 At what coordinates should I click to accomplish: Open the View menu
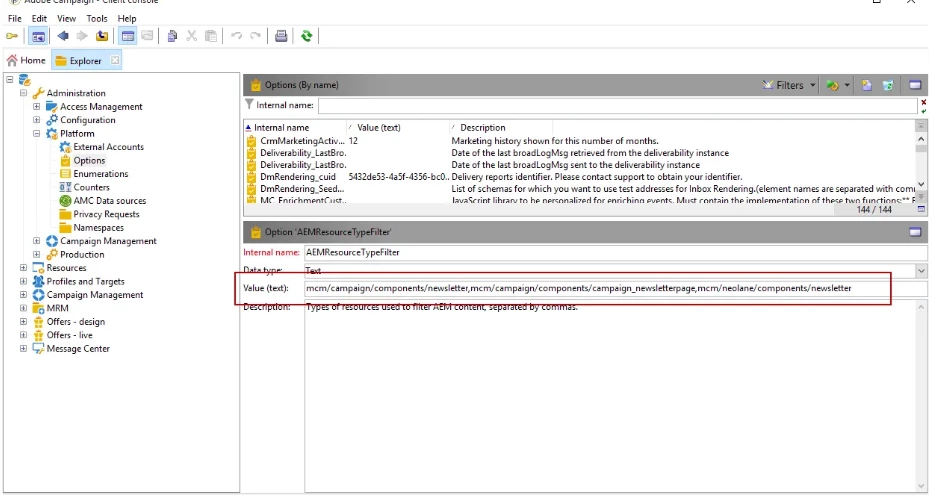pos(66,18)
